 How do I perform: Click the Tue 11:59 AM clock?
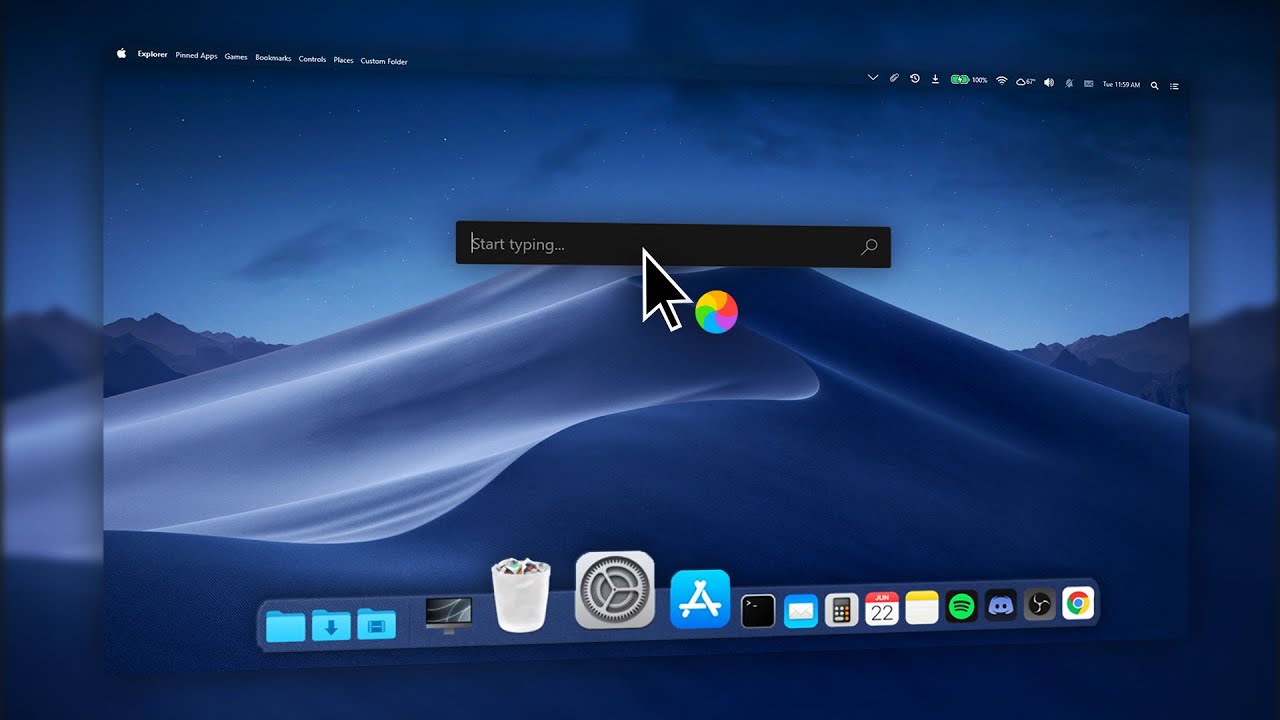1121,85
